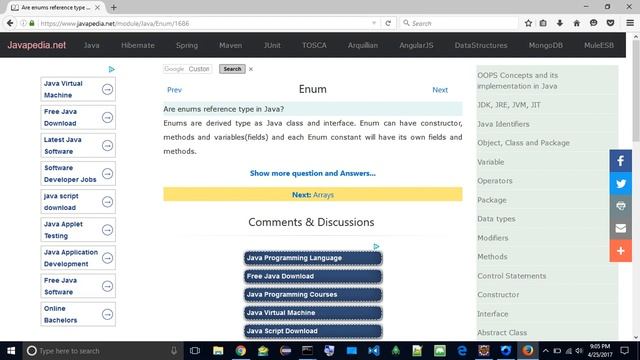The image size is (640, 360).
Task: Open Microsoft Edge from the taskbar
Action: tap(462, 351)
